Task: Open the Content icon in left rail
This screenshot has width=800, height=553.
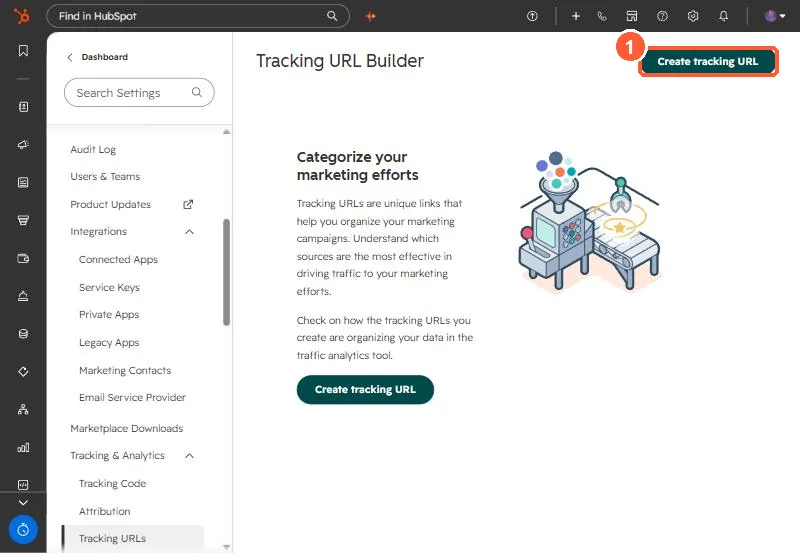Action: (23, 183)
